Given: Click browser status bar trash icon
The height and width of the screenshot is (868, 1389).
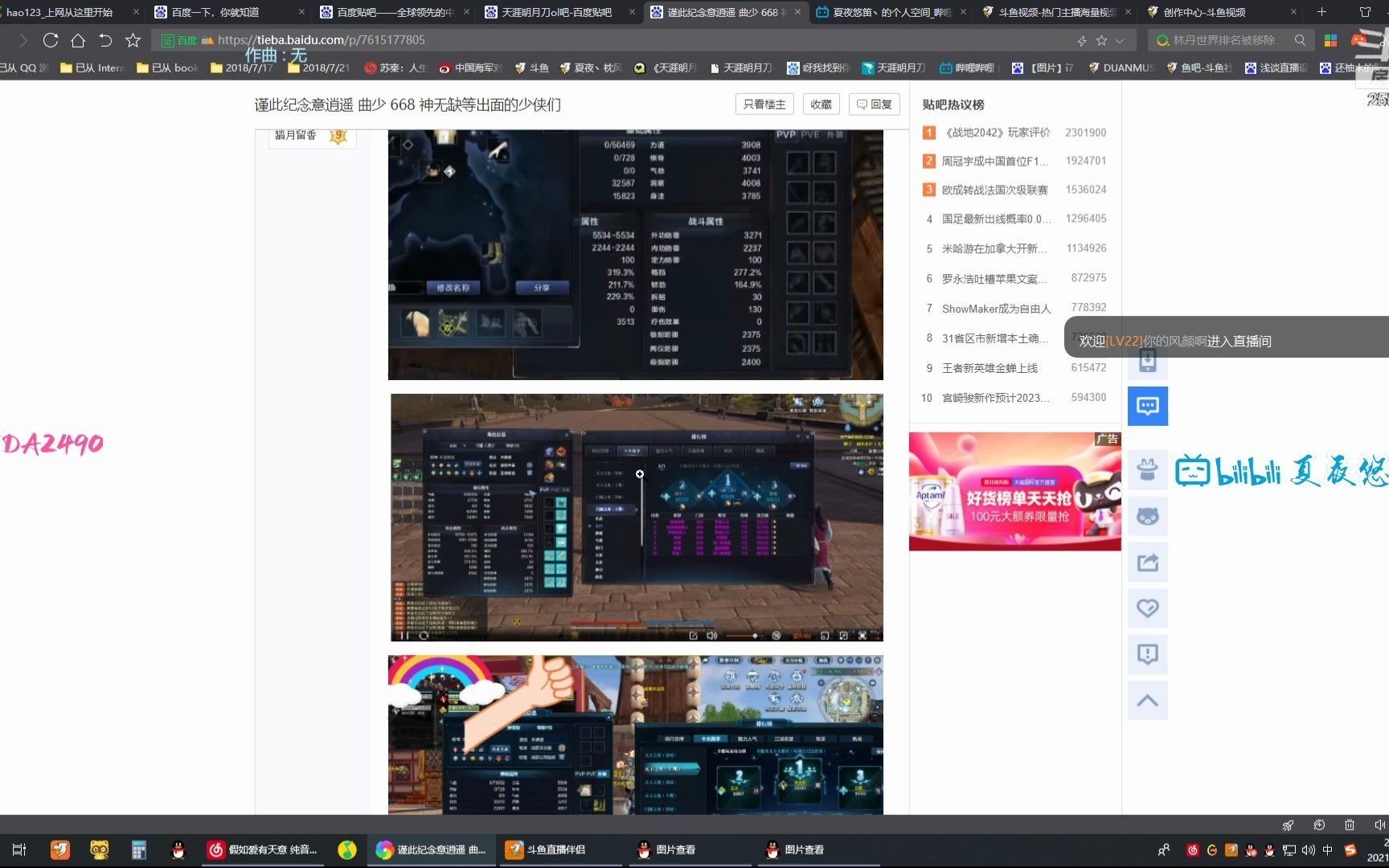Looking at the screenshot, I should point(1349,825).
